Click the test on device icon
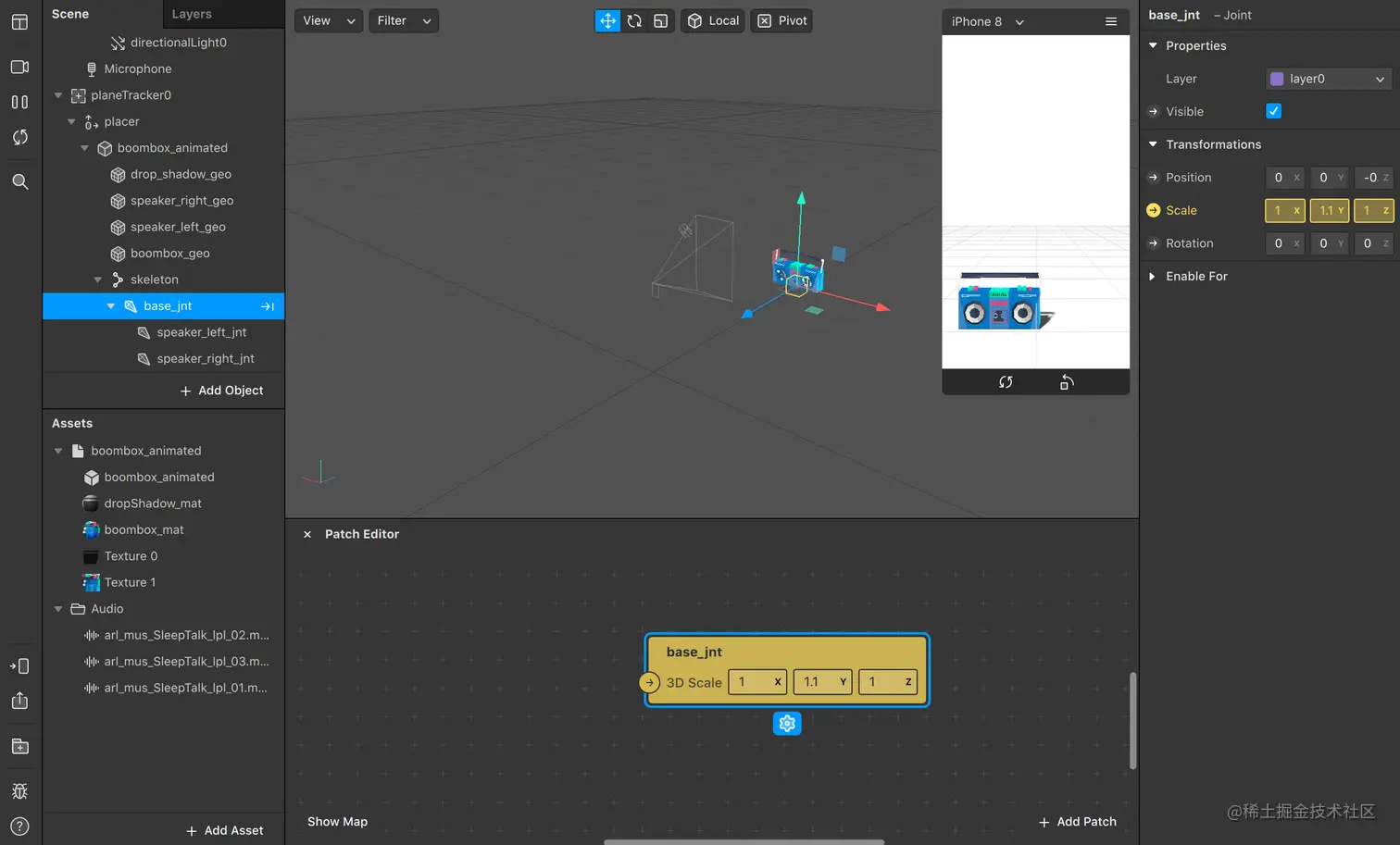Viewport: 1400px width, 845px height. 19,665
